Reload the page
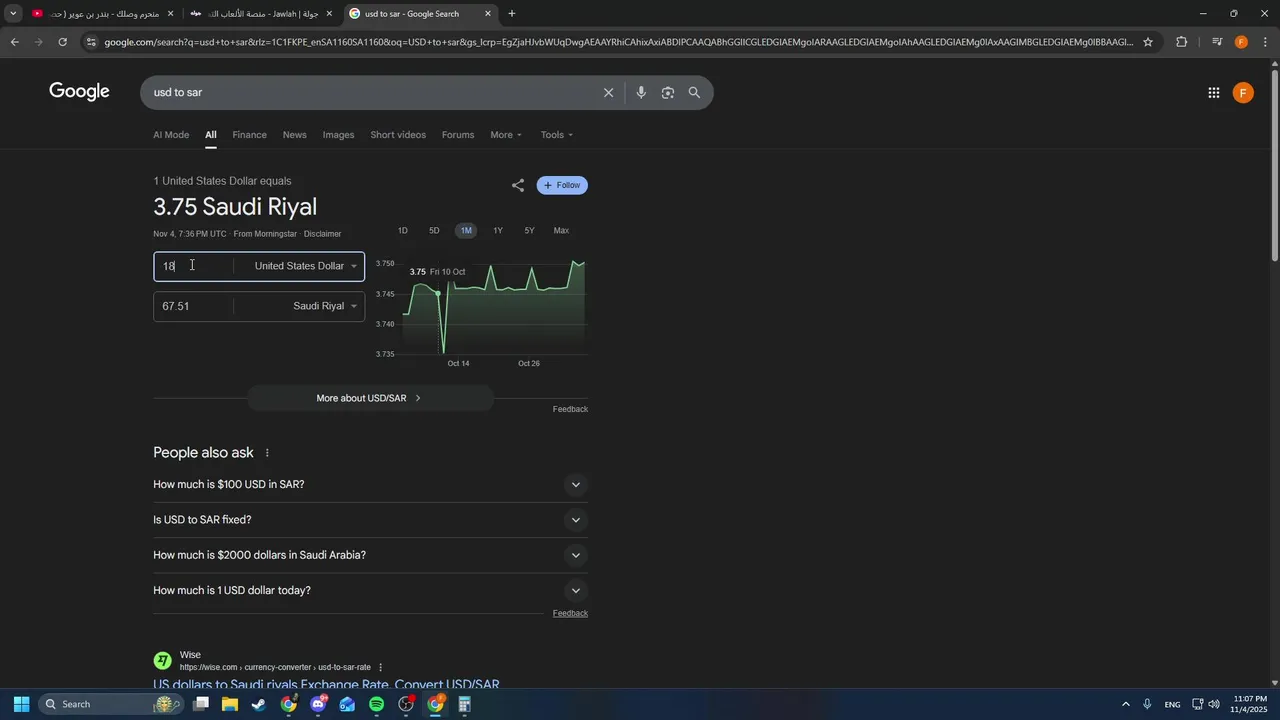Screen dimensions: 1280x720 point(62,42)
